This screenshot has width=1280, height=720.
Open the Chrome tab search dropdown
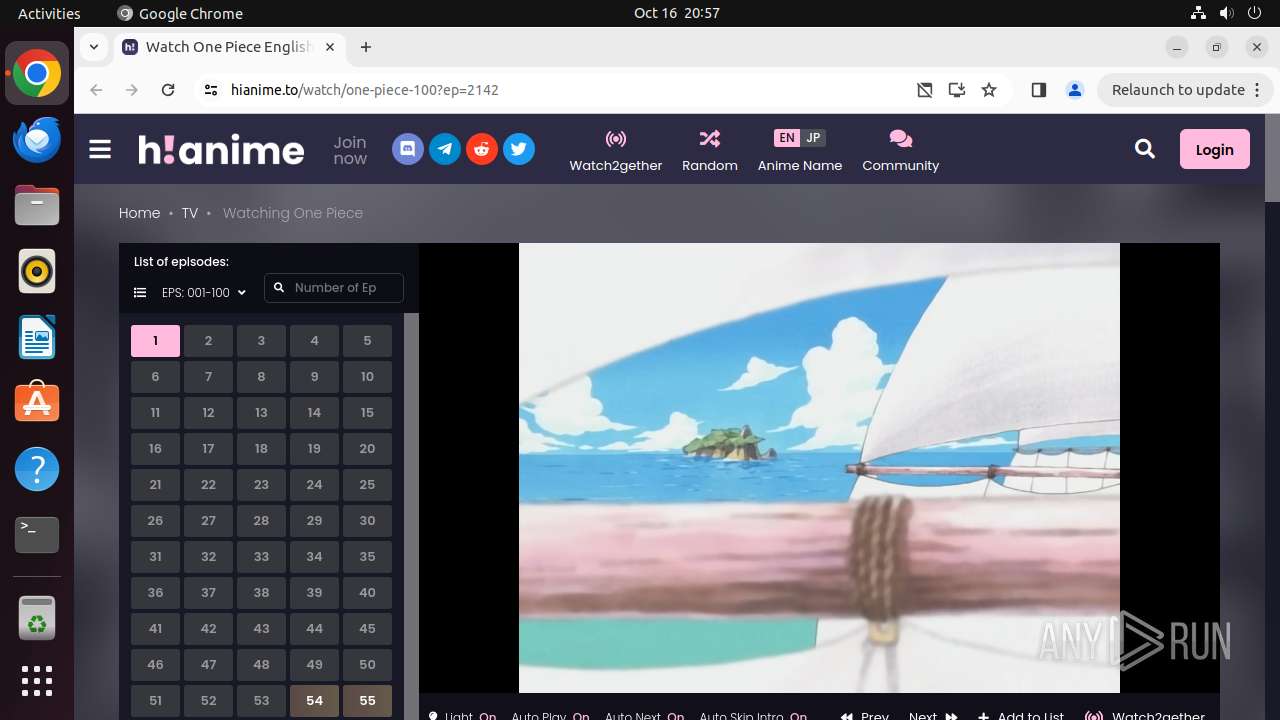point(94,47)
